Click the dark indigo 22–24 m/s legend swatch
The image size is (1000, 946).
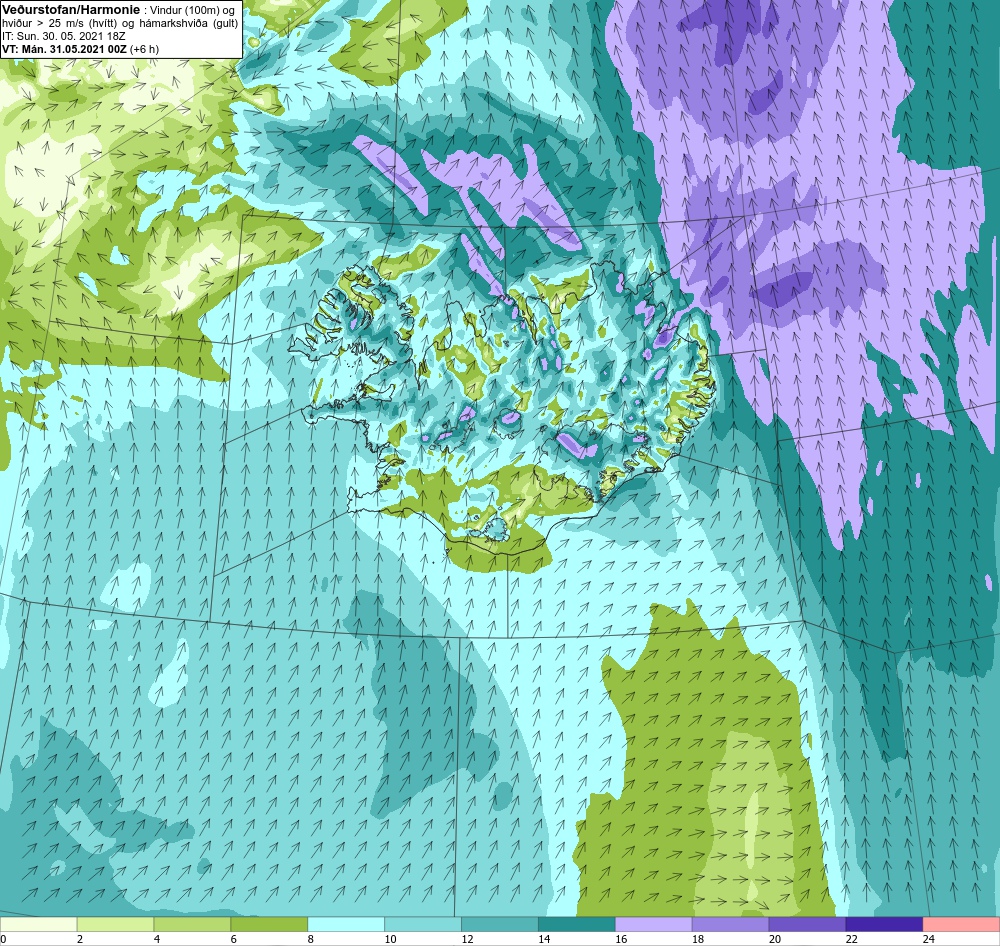tap(884, 924)
